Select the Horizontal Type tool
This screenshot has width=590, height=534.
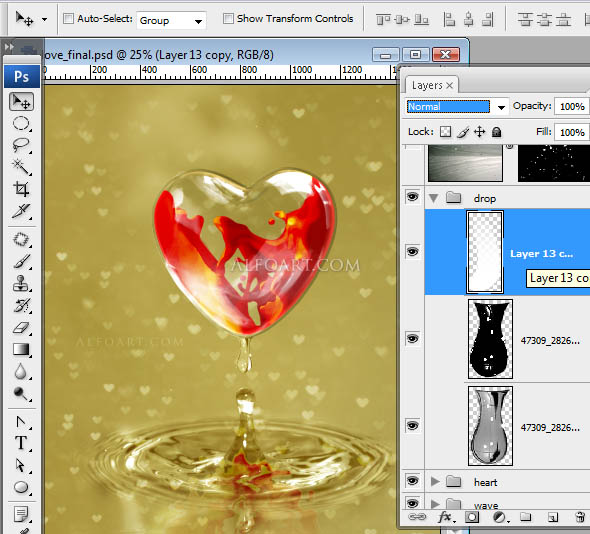(21, 443)
